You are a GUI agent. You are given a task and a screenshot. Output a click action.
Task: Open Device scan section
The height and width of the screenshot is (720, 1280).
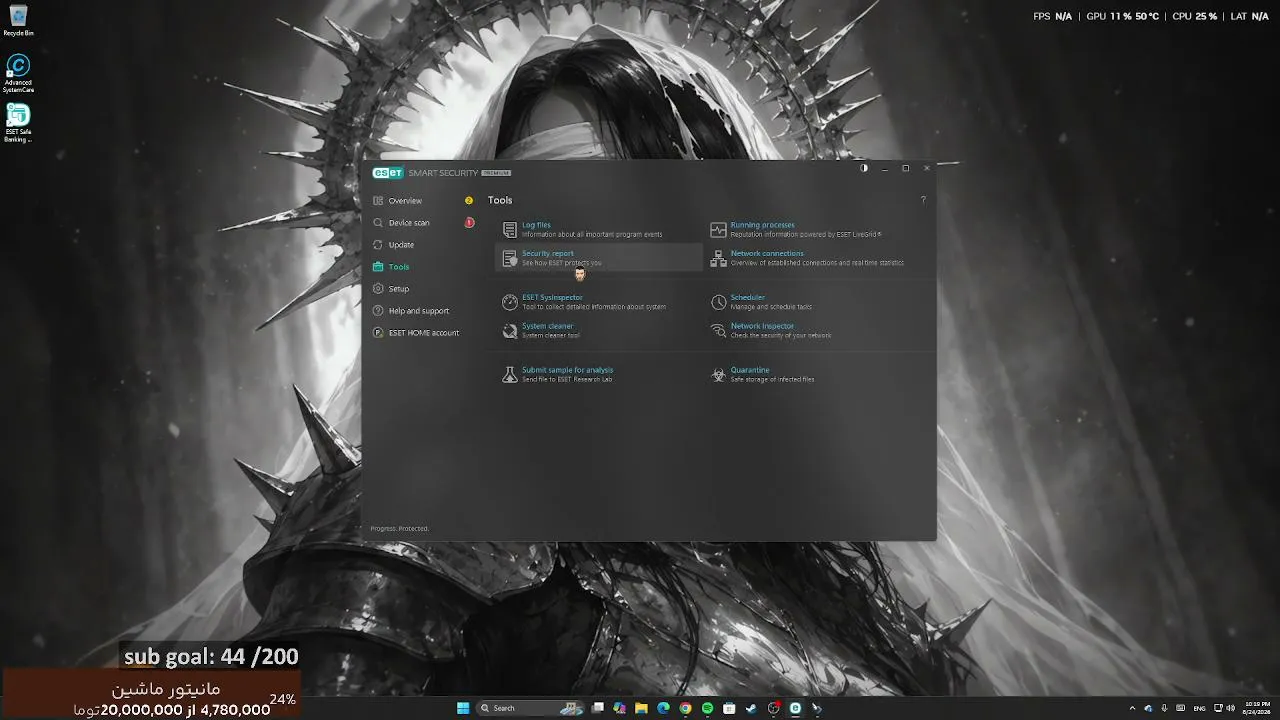[409, 223]
